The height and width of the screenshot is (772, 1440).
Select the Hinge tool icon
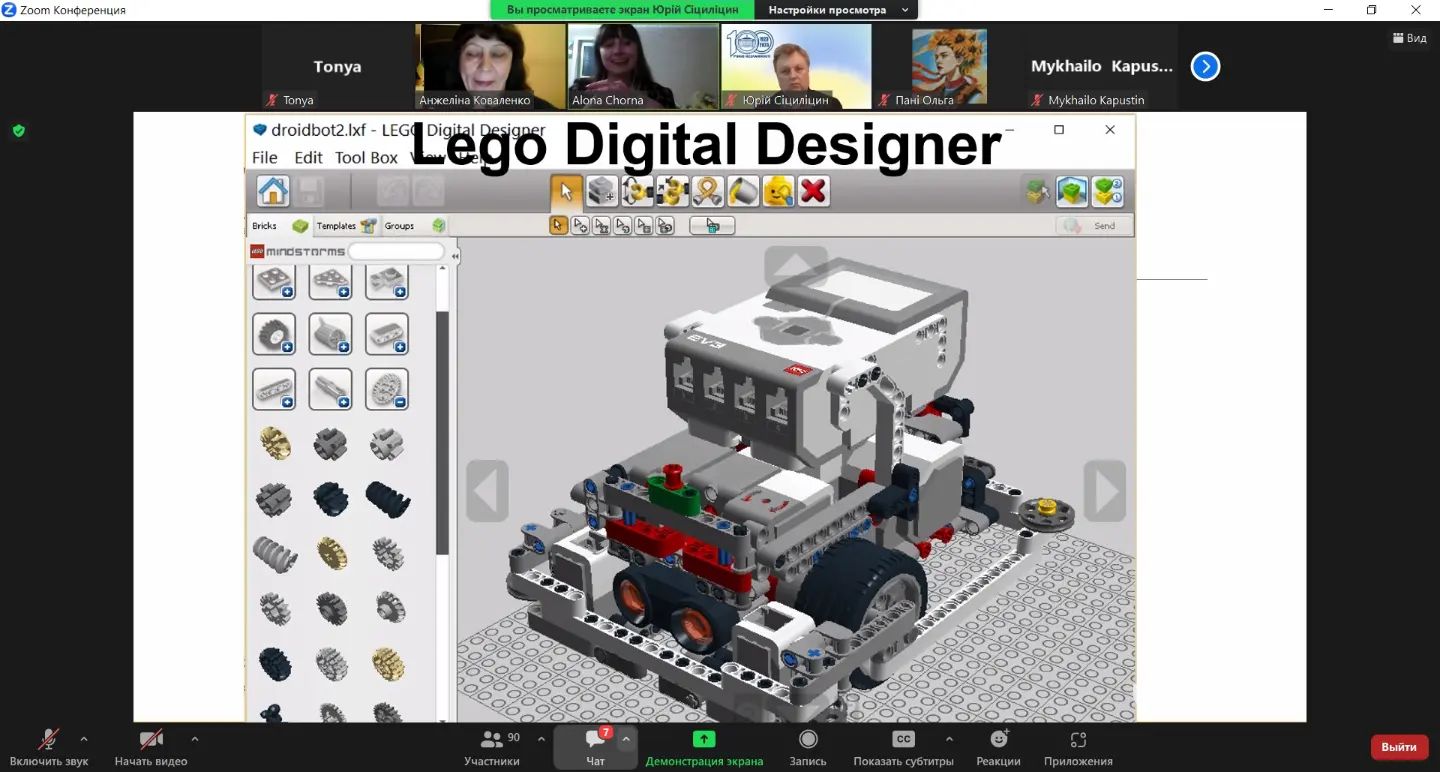638,191
